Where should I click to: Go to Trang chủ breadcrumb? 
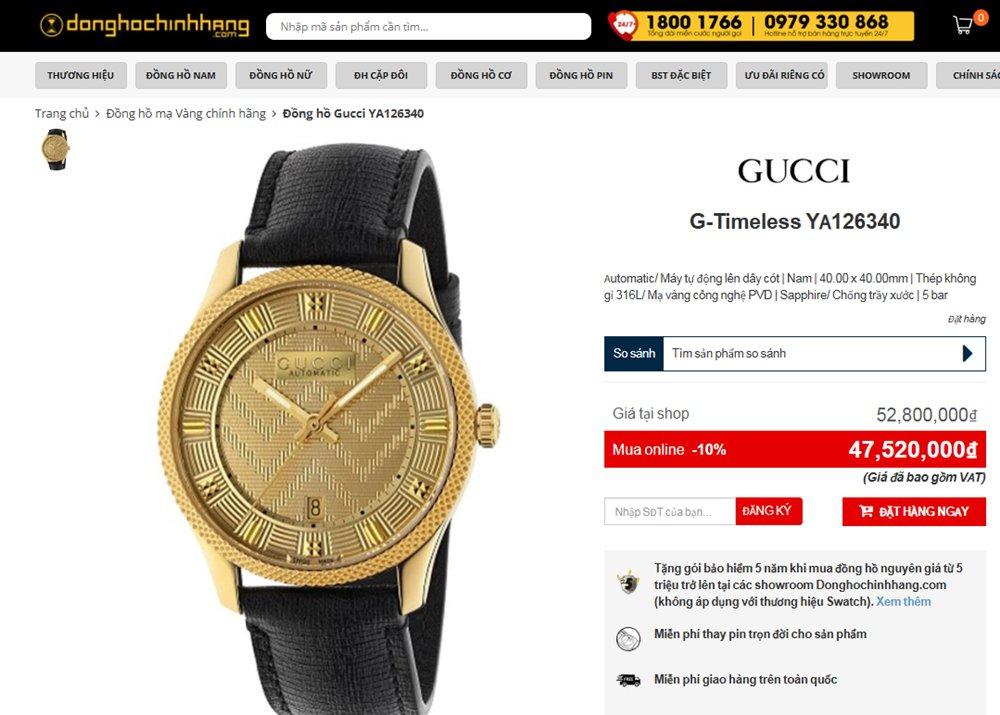62,114
